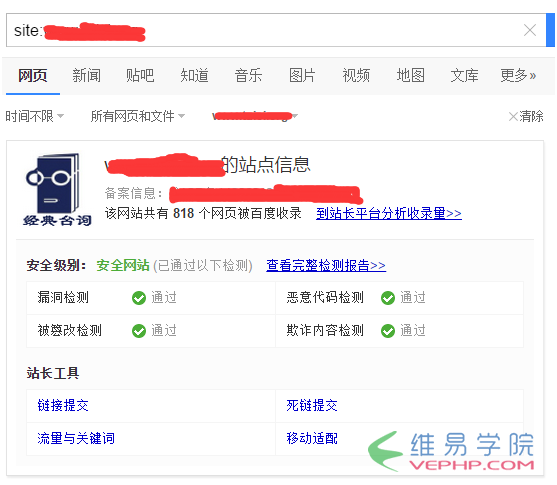This screenshot has width=557, height=485.
Task: Open the 链接提交 webmaster tool link
Action: click(x=63, y=405)
